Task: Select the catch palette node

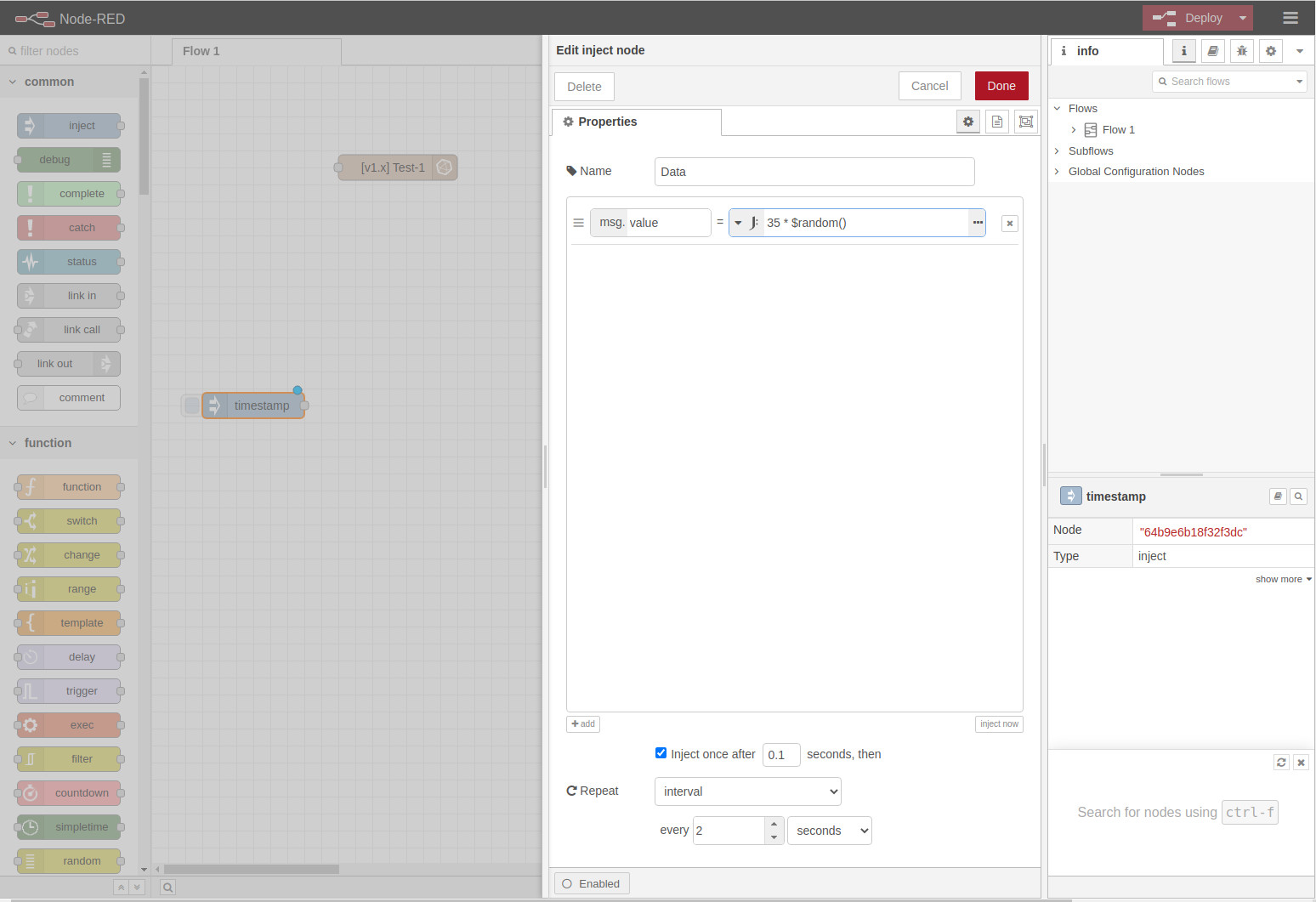Action: pos(69,228)
